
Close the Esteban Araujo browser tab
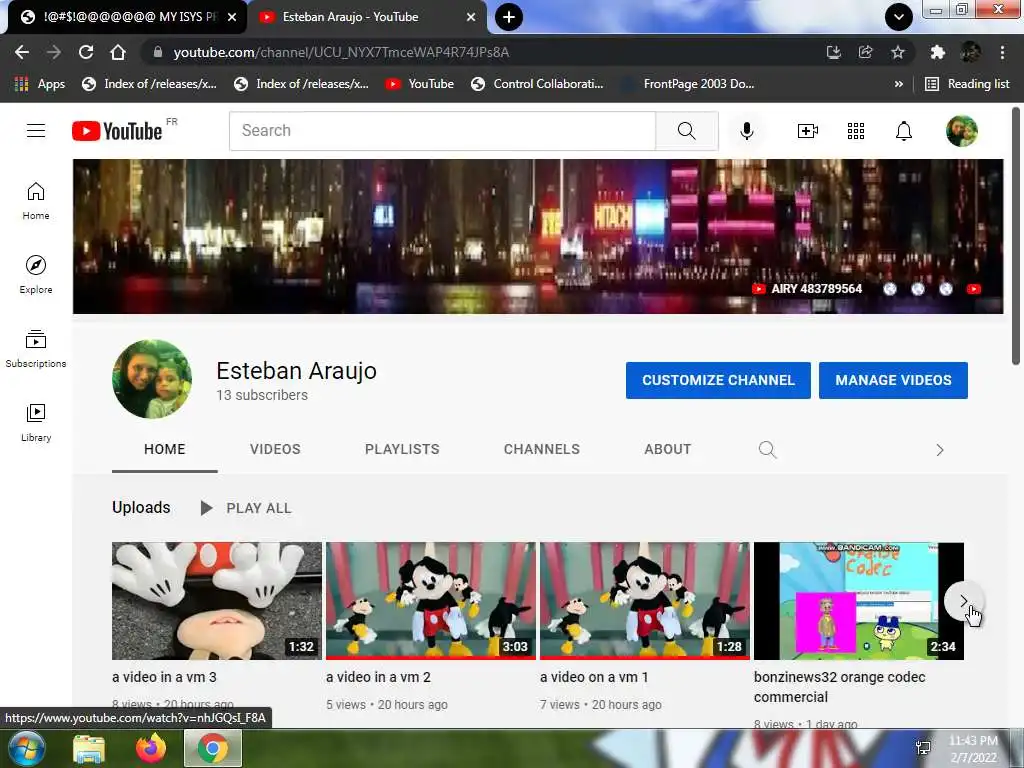click(471, 17)
